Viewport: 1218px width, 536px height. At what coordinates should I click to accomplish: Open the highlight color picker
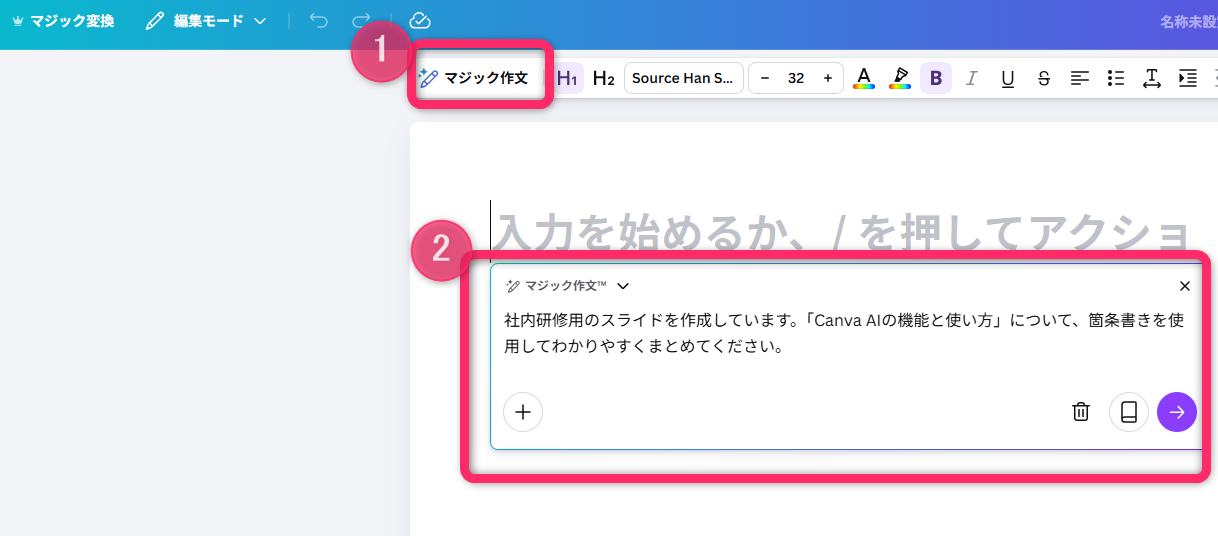[x=900, y=78]
